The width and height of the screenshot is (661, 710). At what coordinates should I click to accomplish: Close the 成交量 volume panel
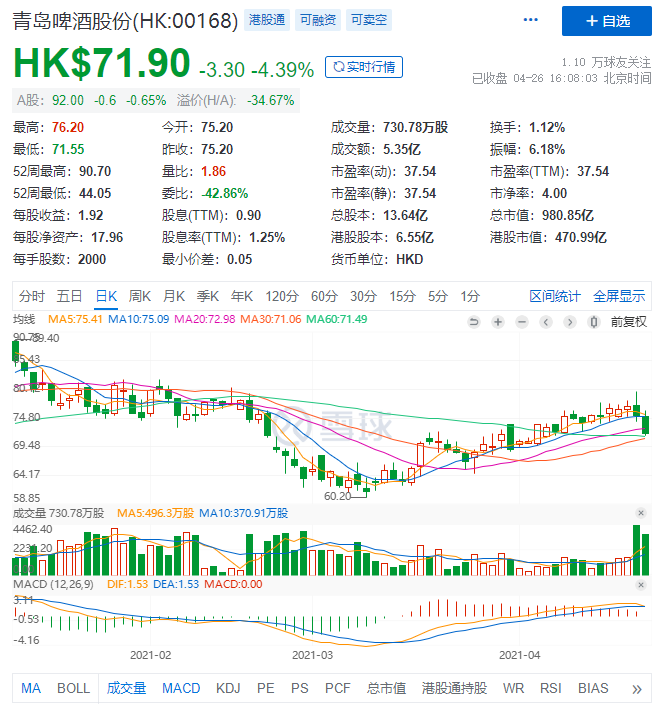[641, 513]
